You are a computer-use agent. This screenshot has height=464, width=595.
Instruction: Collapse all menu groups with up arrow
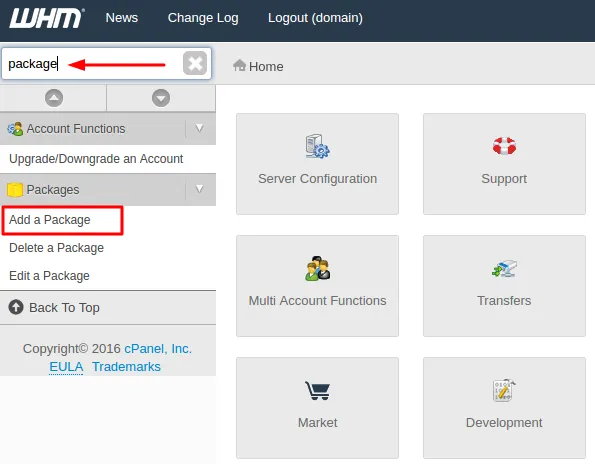click(54, 98)
